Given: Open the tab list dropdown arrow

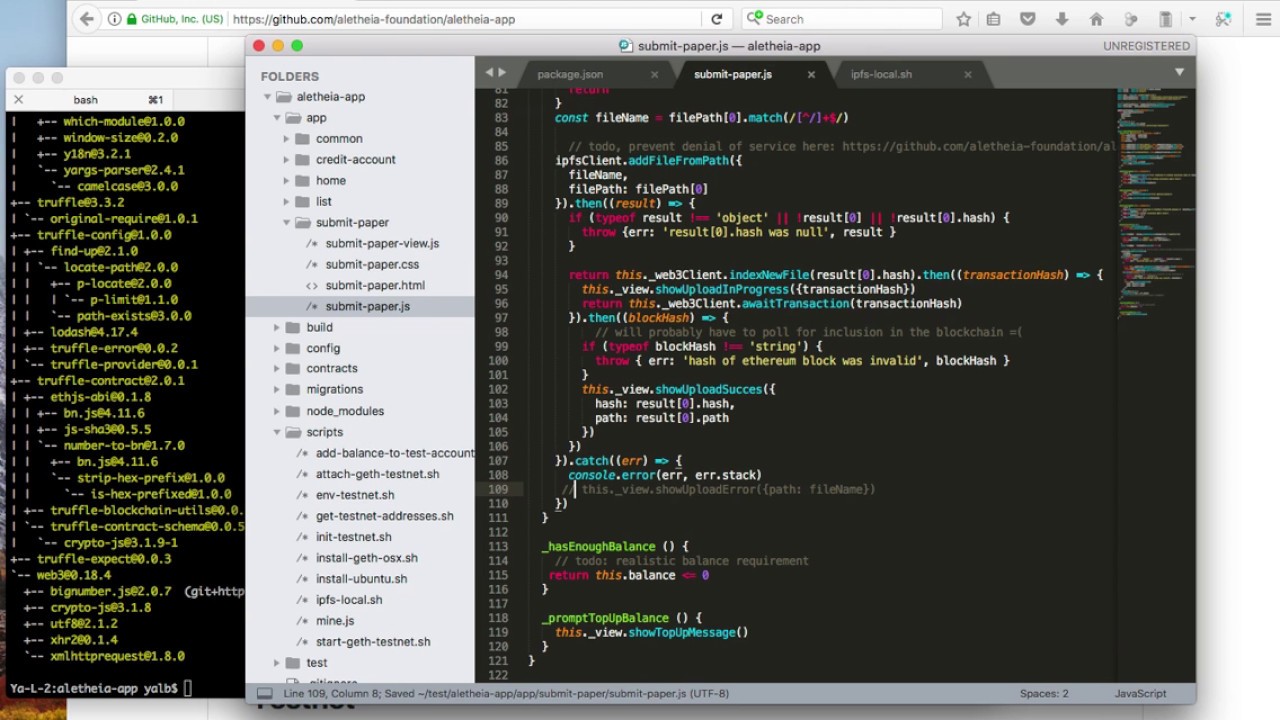Looking at the screenshot, I should pyautogui.click(x=1179, y=72).
